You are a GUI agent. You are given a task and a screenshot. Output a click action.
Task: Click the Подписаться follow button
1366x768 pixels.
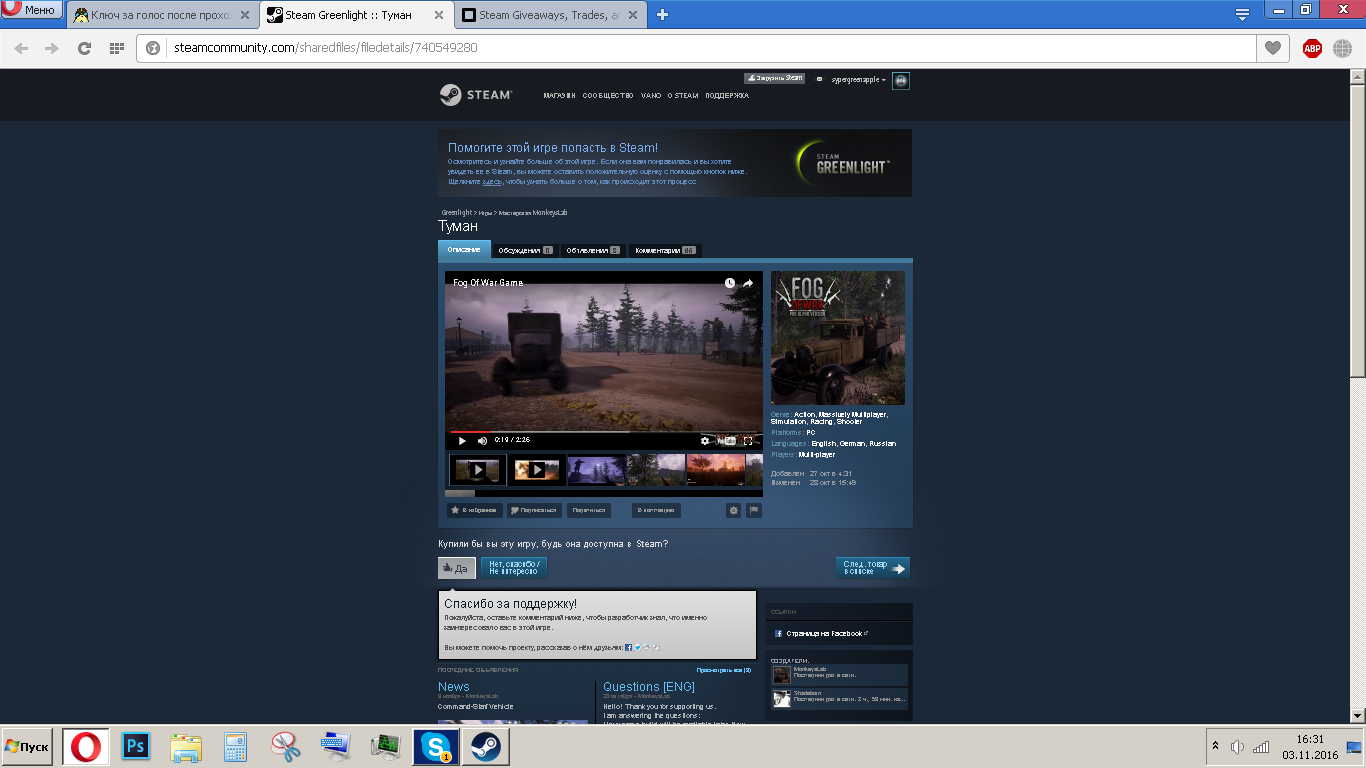tap(534, 510)
